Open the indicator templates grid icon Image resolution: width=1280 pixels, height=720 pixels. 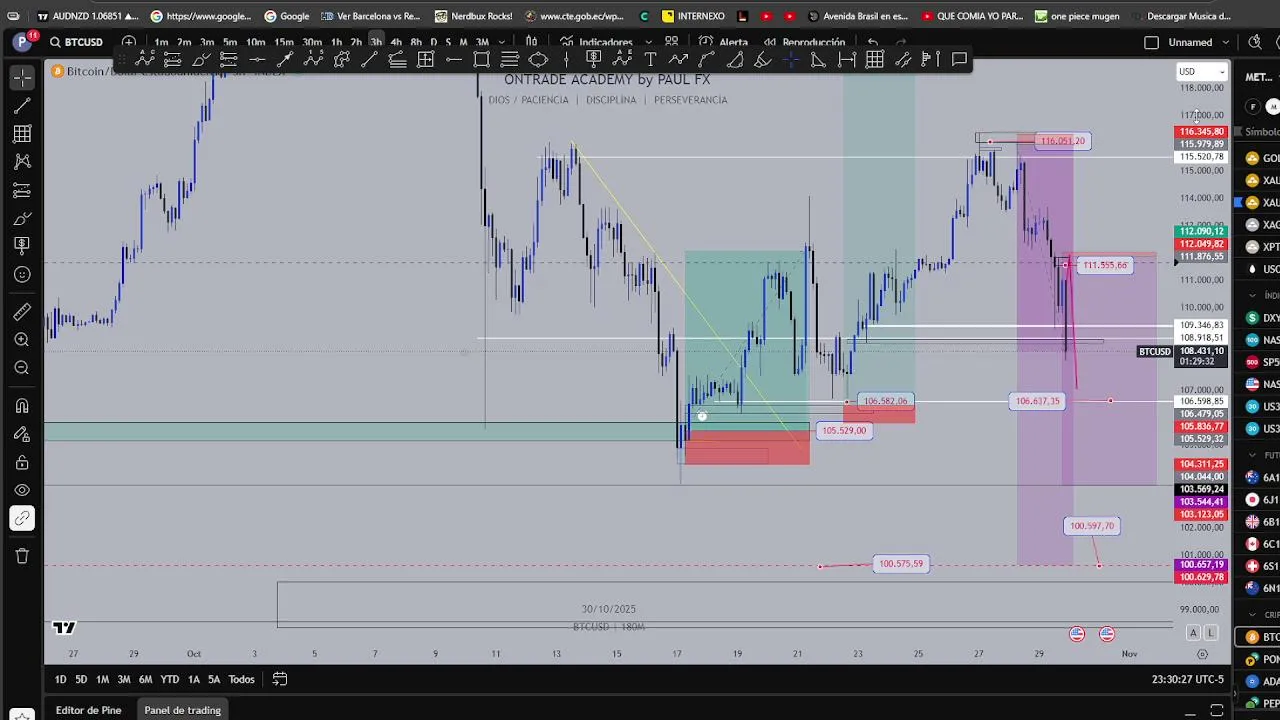click(671, 42)
